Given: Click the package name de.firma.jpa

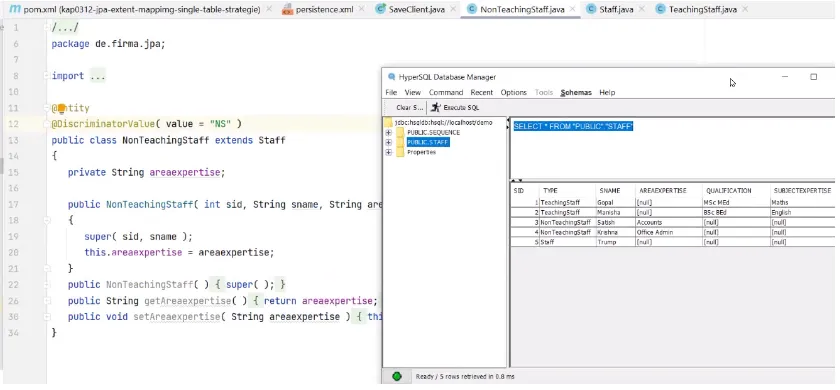Looking at the screenshot, I should 130,44.
